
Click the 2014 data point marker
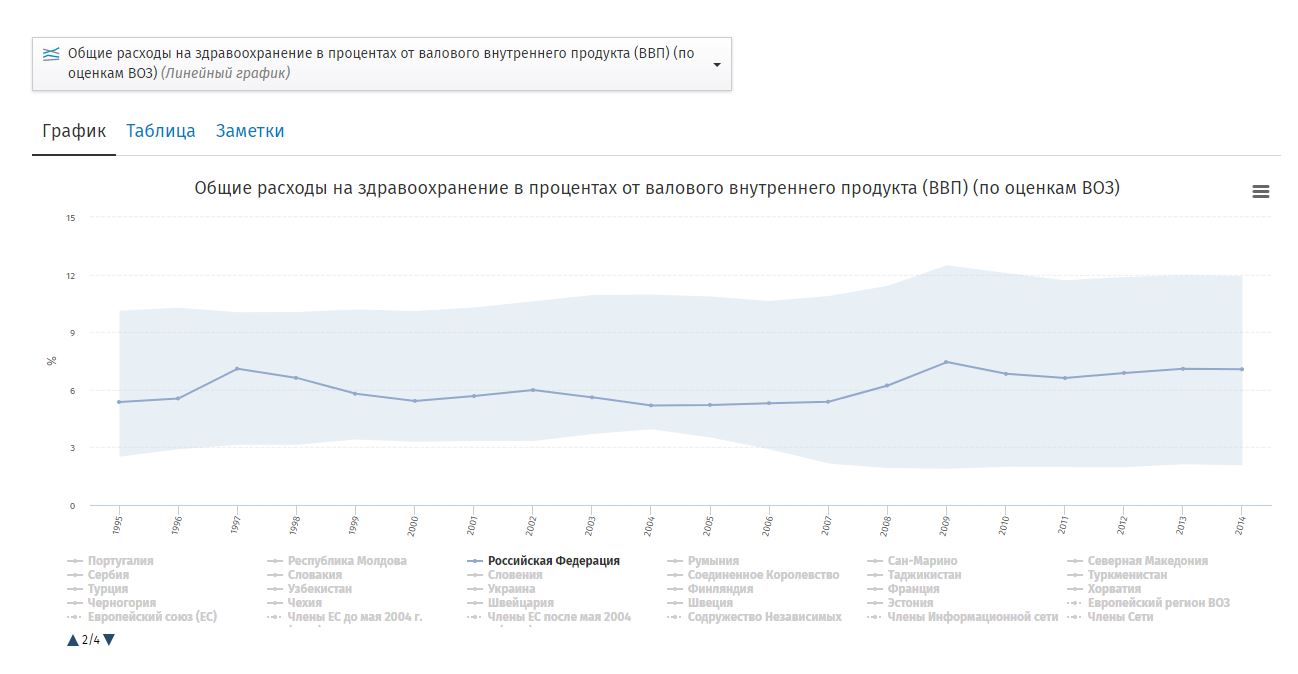click(1241, 369)
